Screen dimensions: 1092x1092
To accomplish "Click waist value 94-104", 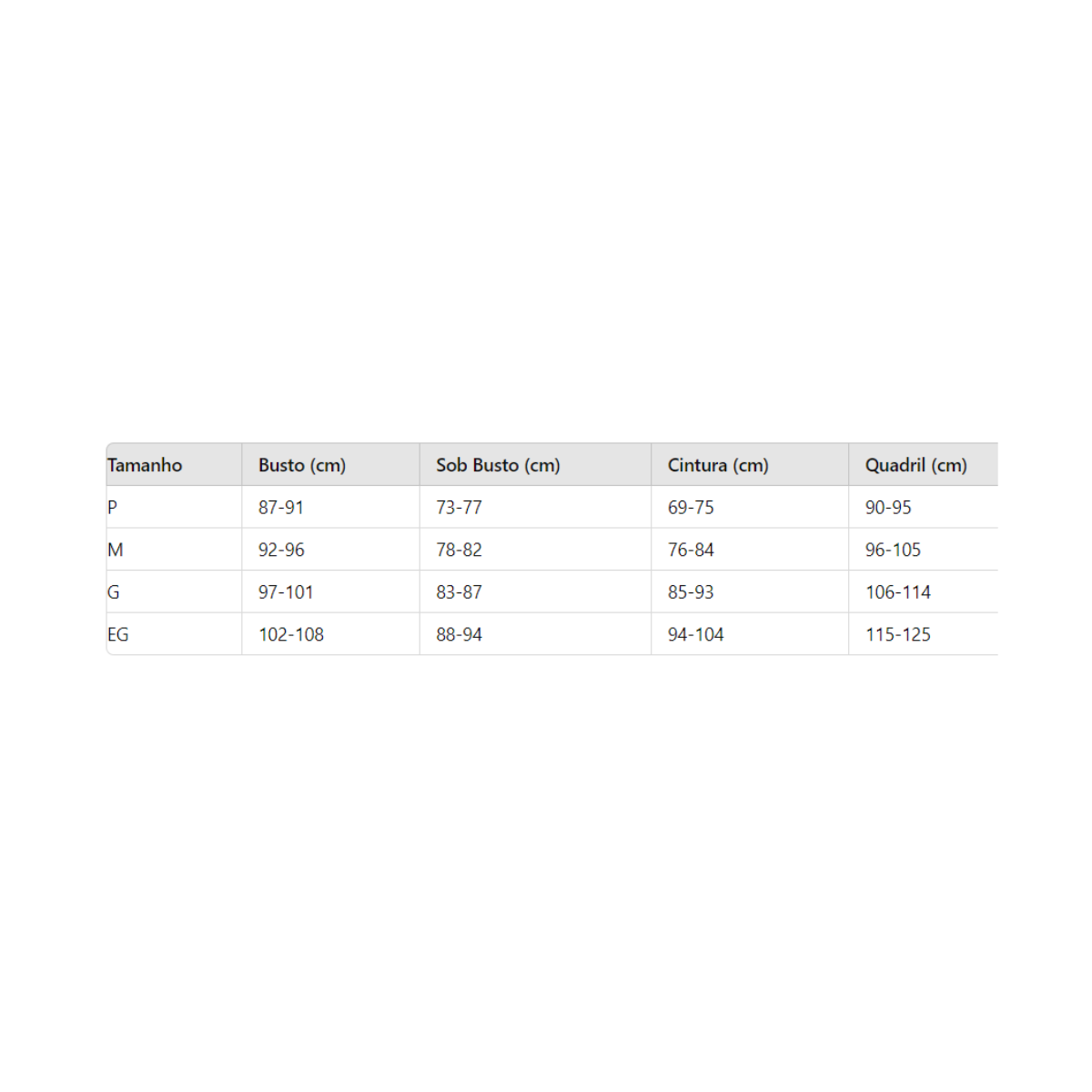I will pos(696,634).
